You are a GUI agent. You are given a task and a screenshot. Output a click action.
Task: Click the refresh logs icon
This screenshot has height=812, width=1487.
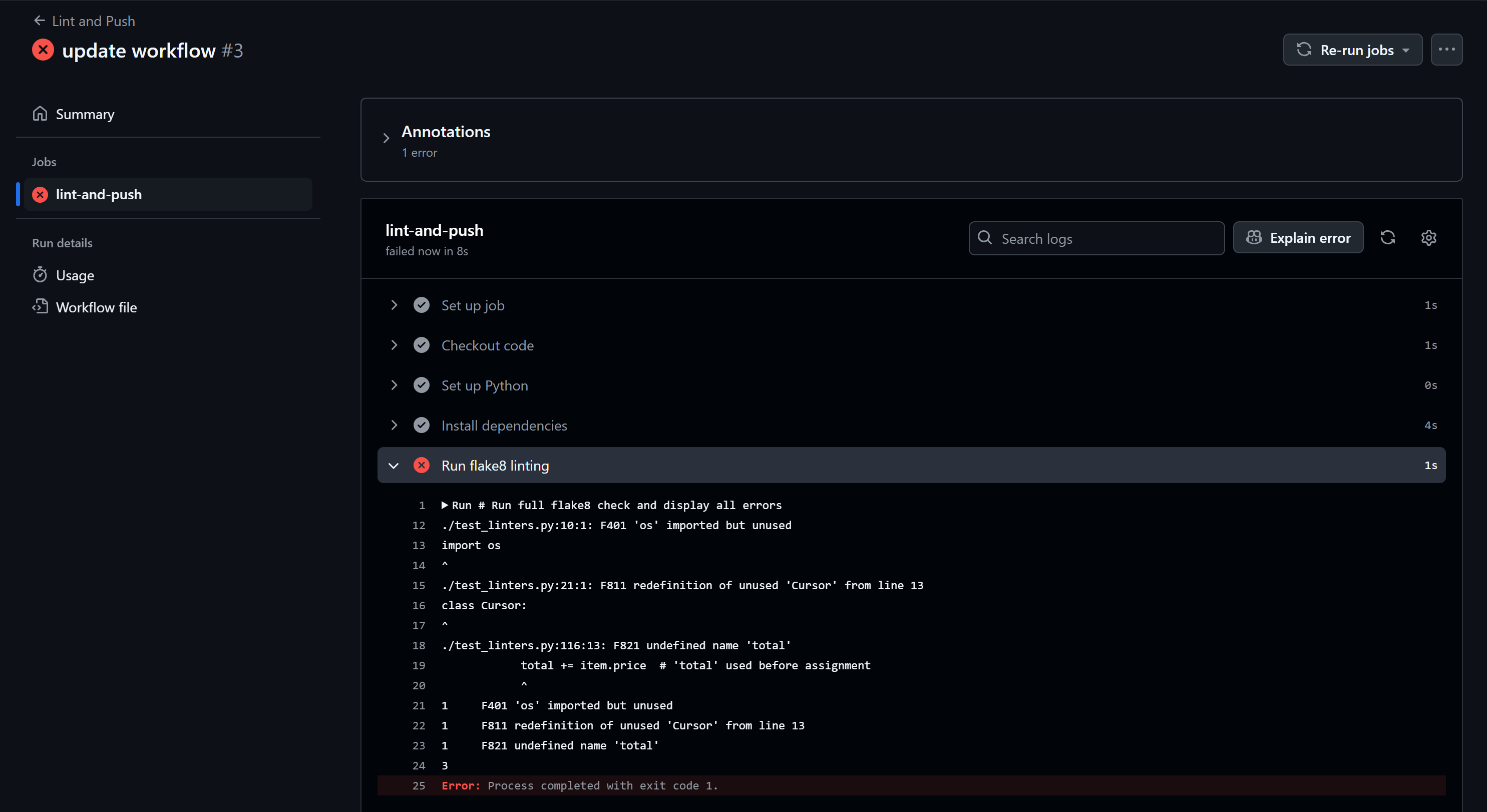[x=1387, y=238]
